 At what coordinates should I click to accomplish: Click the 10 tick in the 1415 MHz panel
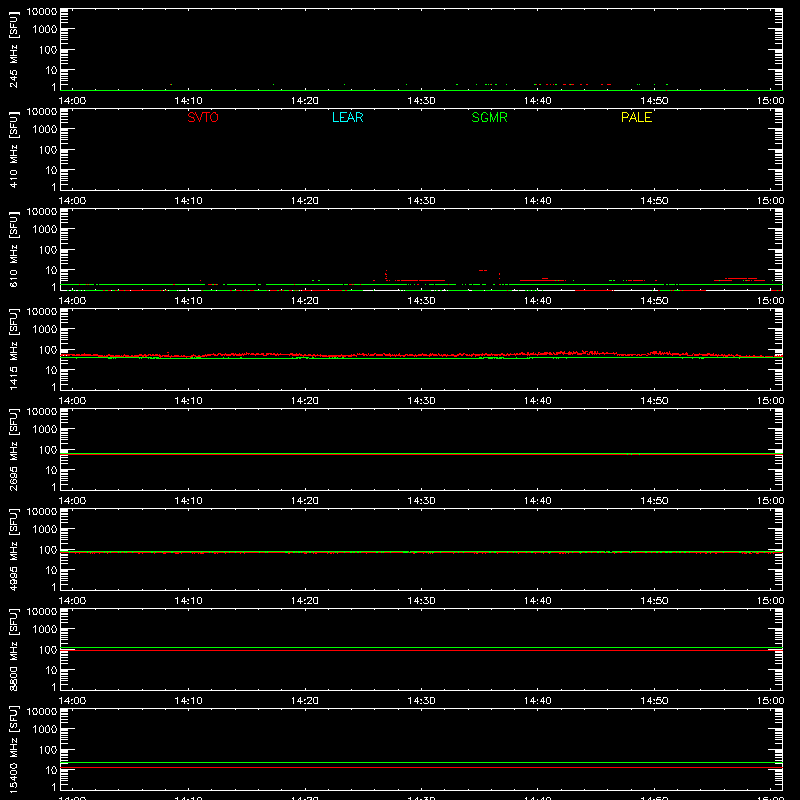(x=51, y=370)
